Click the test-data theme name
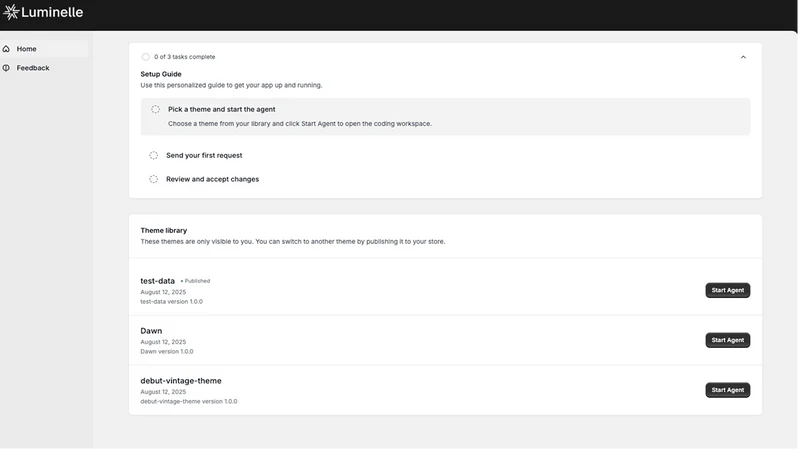Screen dimensions: 800x450 click(x=157, y=281)
